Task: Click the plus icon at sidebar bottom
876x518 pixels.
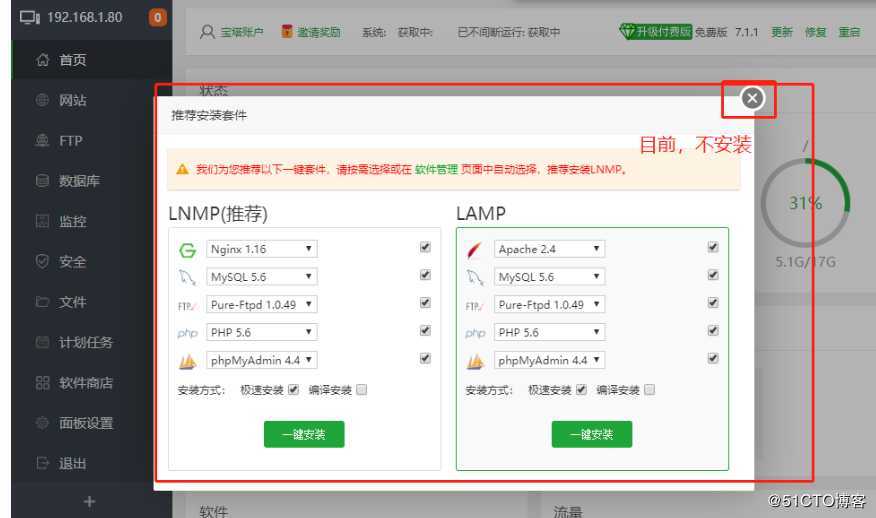Action: 89,502
